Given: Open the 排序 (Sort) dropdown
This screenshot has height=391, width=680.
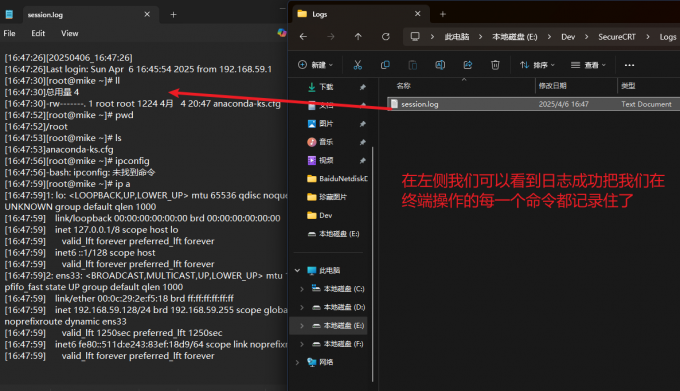Looking at the screenshot, I should pos(537,65).
